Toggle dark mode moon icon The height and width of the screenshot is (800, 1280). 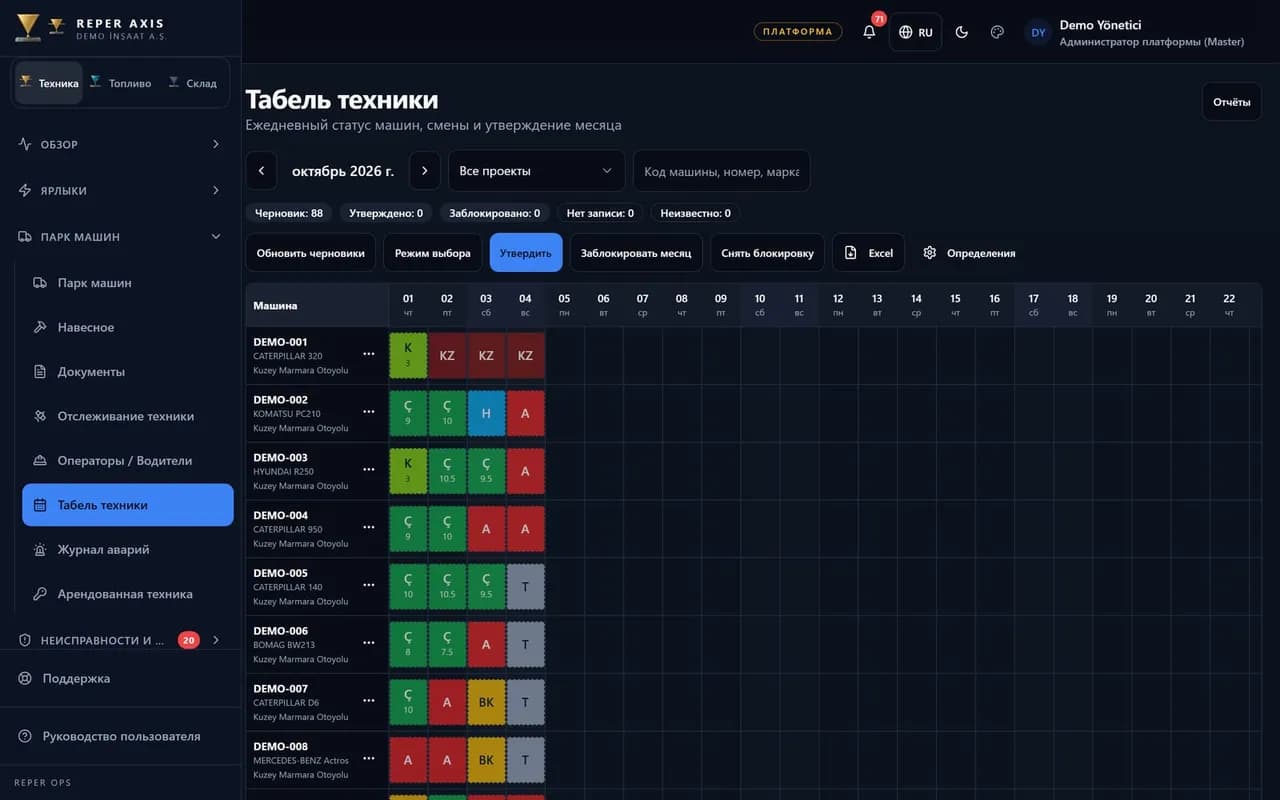pos(962,32)
